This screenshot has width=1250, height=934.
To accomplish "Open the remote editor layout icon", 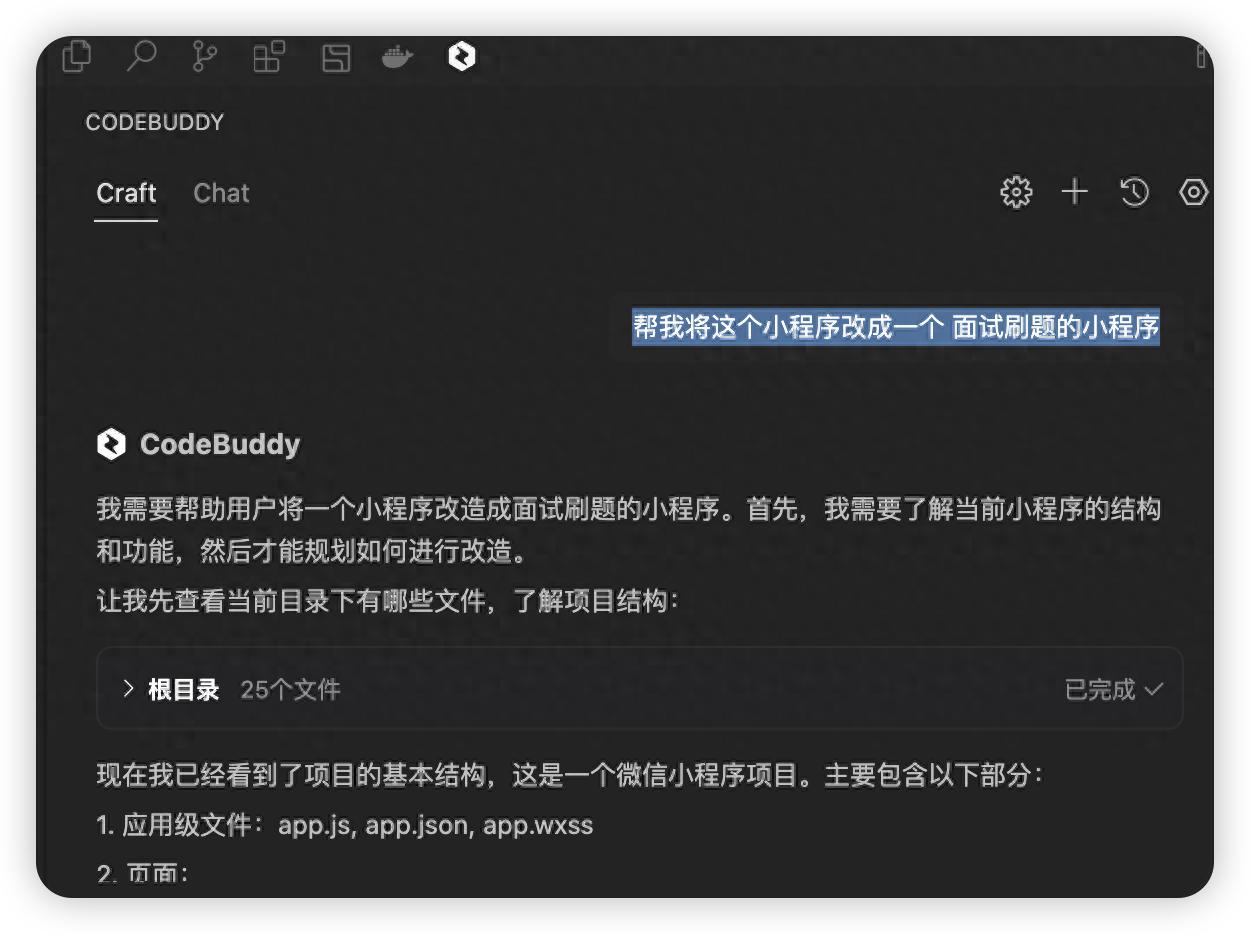I will [334, 58].
